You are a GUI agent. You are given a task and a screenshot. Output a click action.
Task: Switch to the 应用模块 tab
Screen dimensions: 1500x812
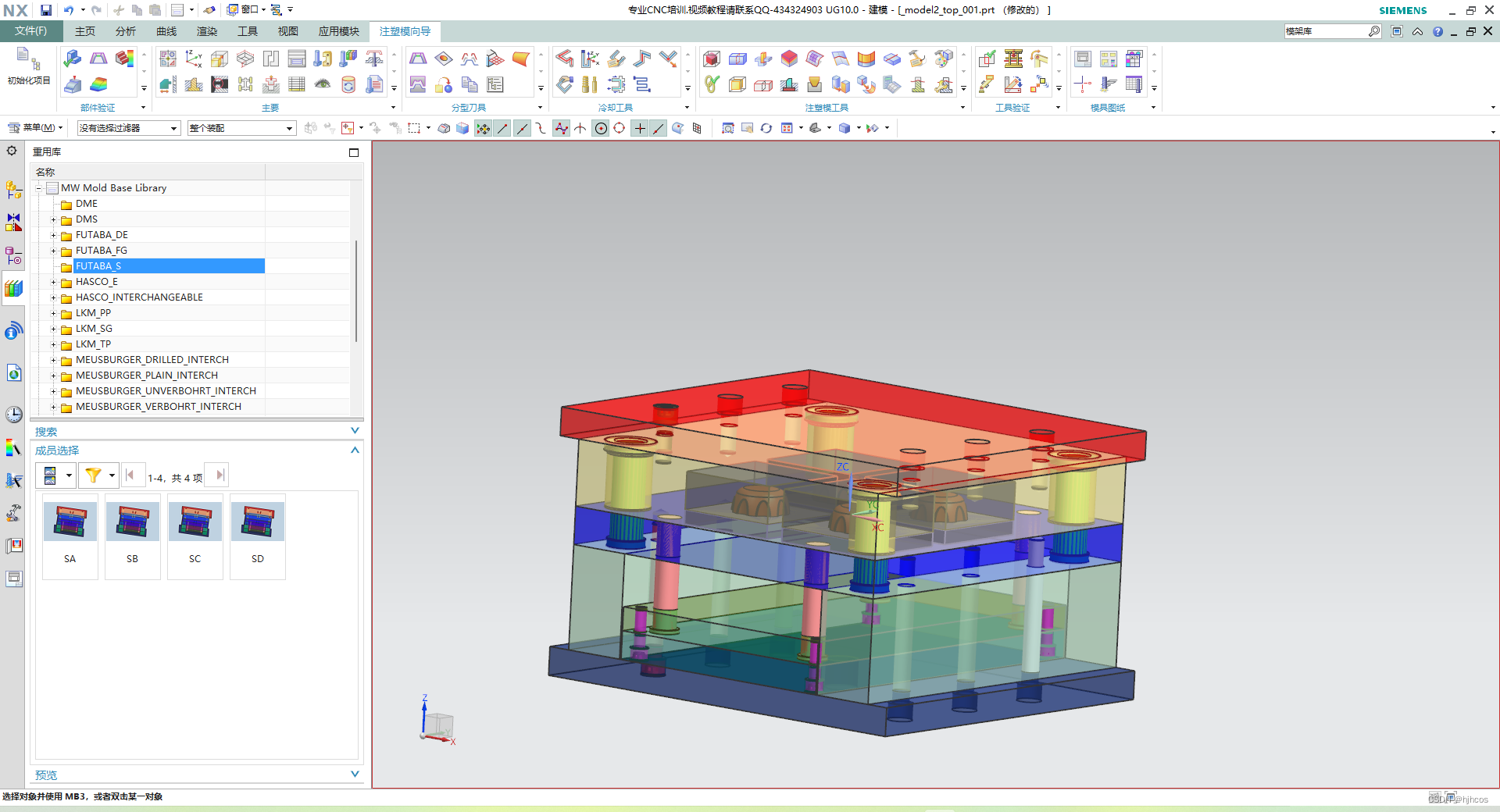click(339, 31)
